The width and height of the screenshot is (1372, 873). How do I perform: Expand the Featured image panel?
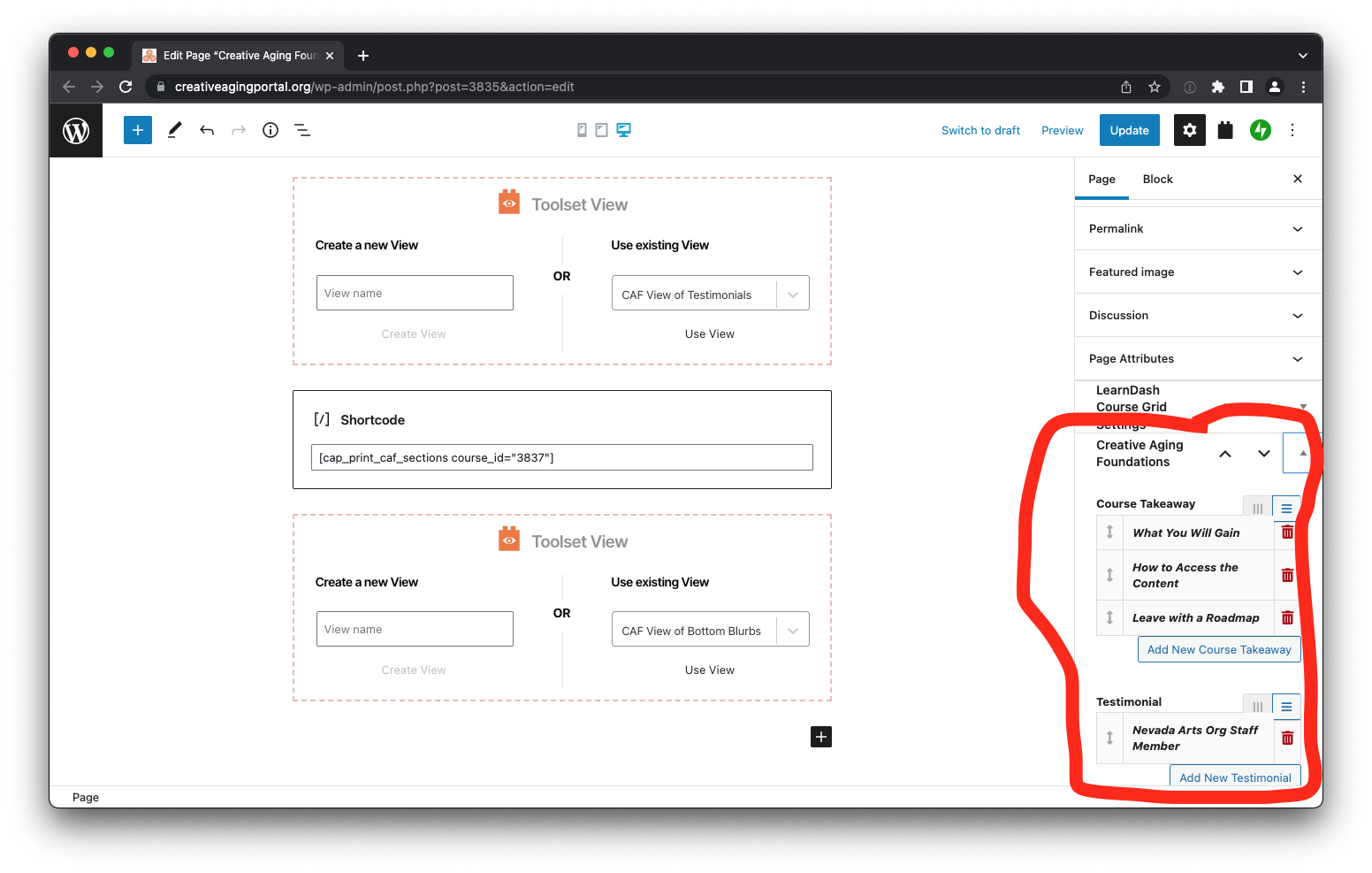1198,272
